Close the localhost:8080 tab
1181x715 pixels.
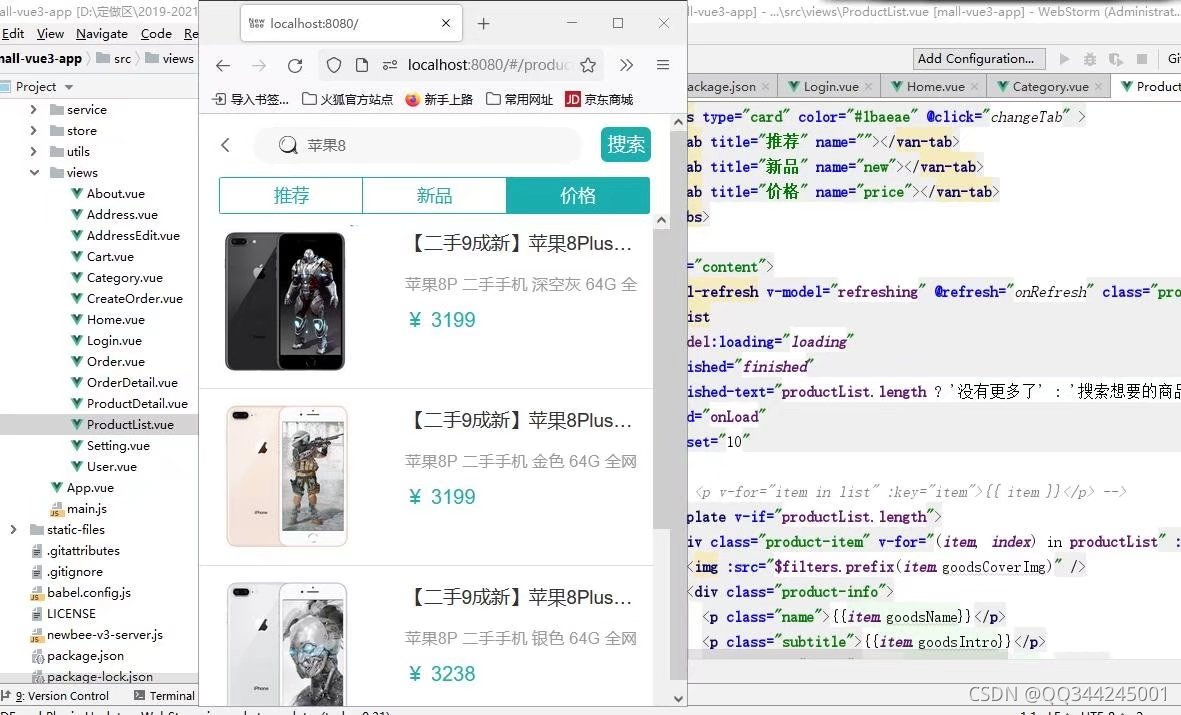[446, 23]
